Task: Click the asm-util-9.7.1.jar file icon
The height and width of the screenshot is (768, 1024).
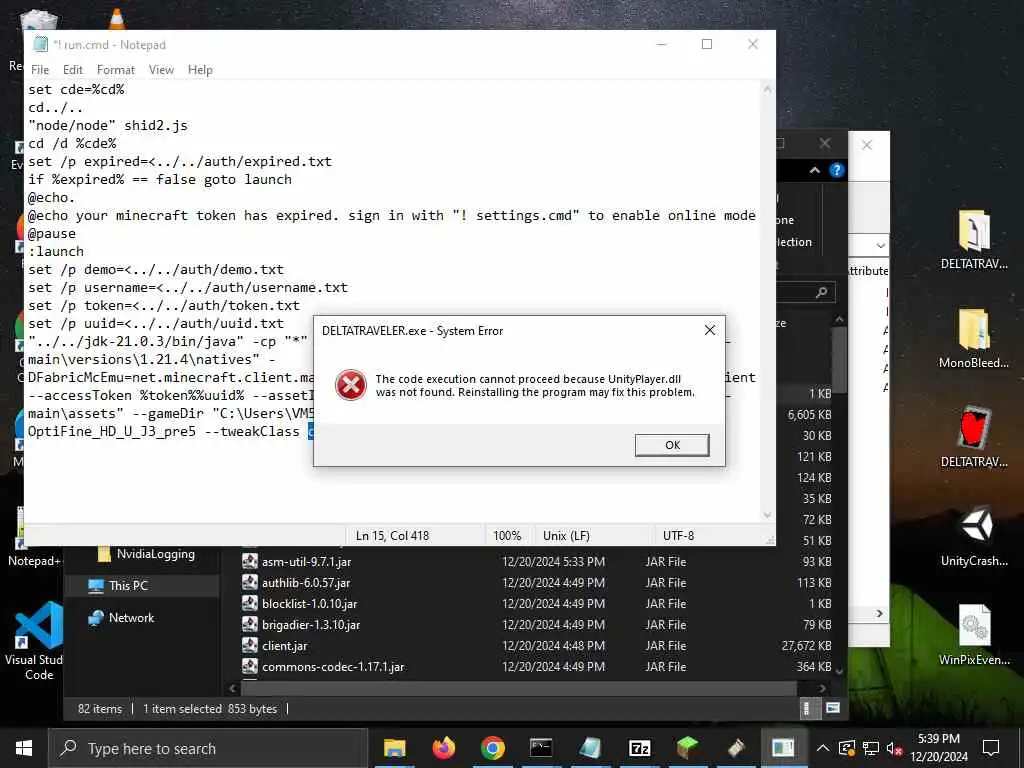Action: tap(249, 561)
